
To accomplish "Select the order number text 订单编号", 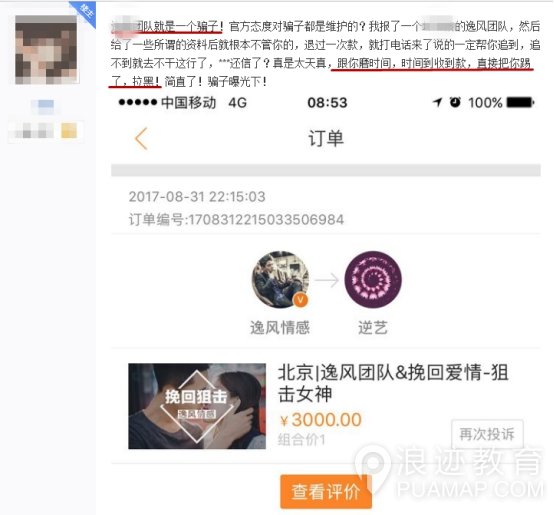I will coord(236,220).
